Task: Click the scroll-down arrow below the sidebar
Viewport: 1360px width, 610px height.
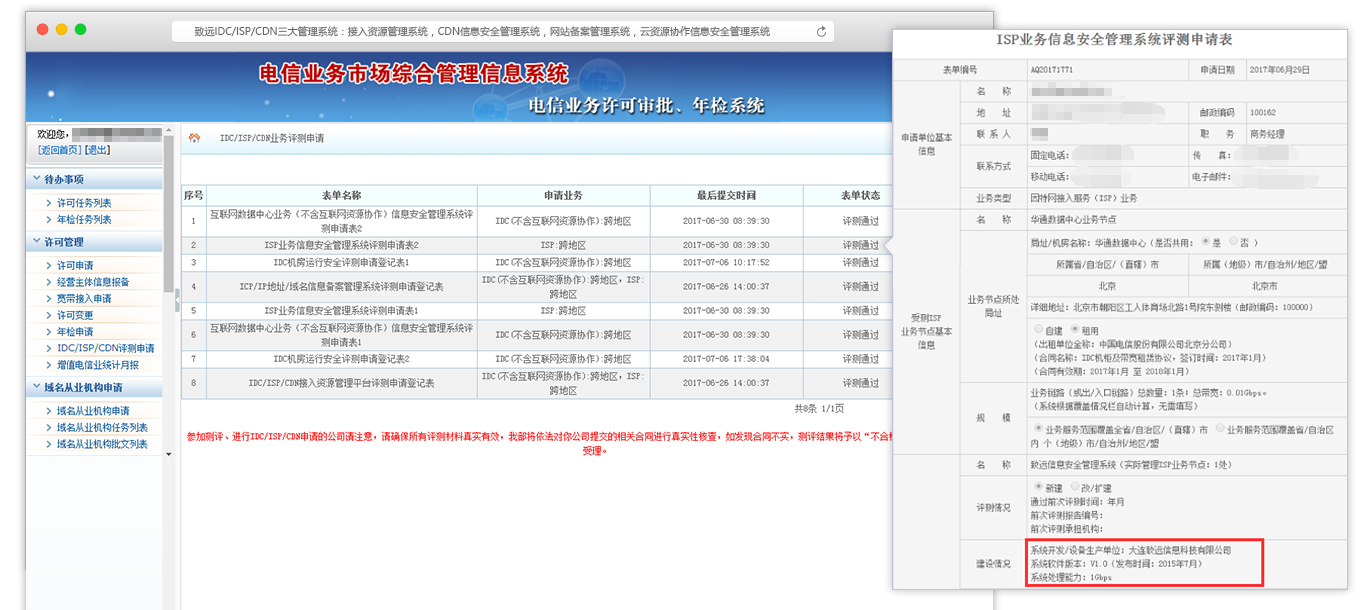Action: (168, 455)
